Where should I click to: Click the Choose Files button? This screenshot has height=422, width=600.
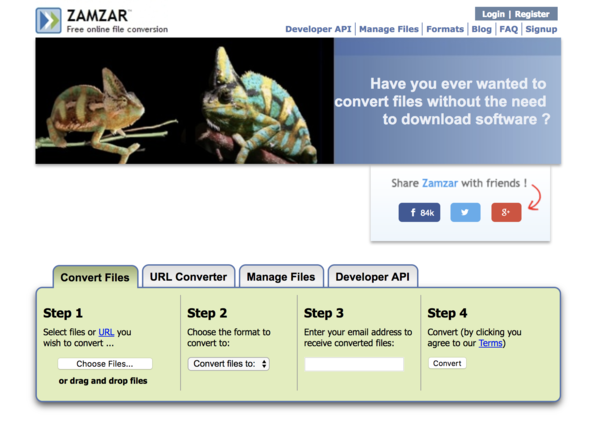[105, 364]
